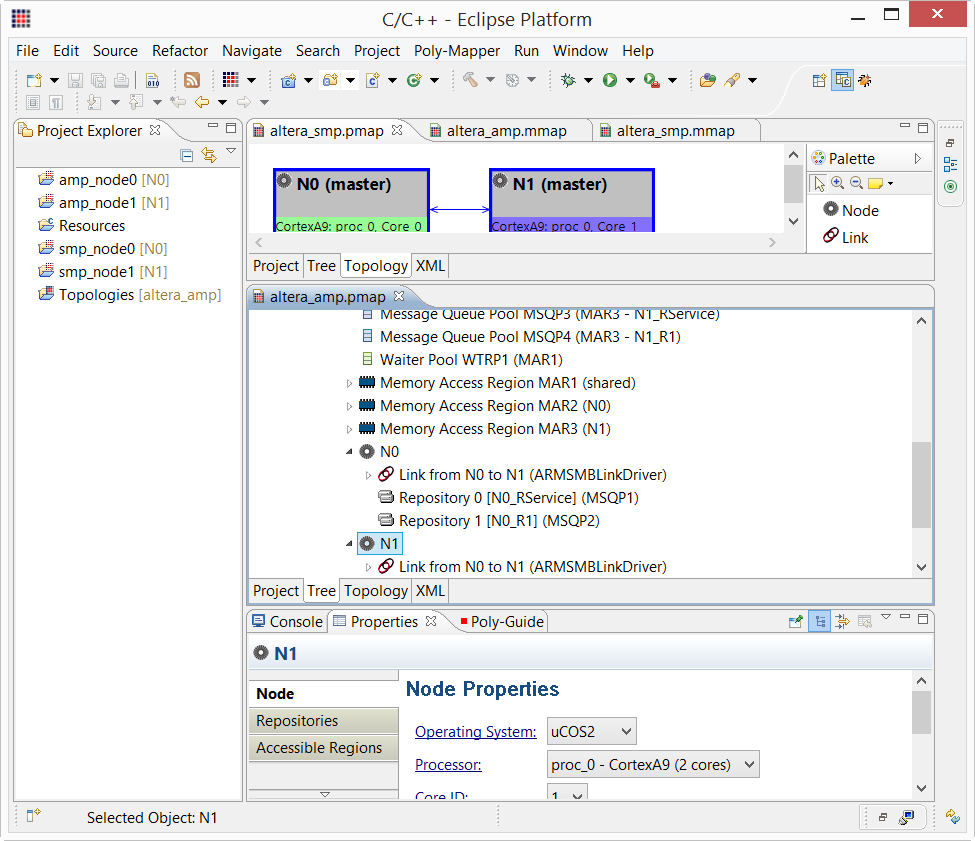Click the New C/C++ Project toolbar icon

click(289, 80)
